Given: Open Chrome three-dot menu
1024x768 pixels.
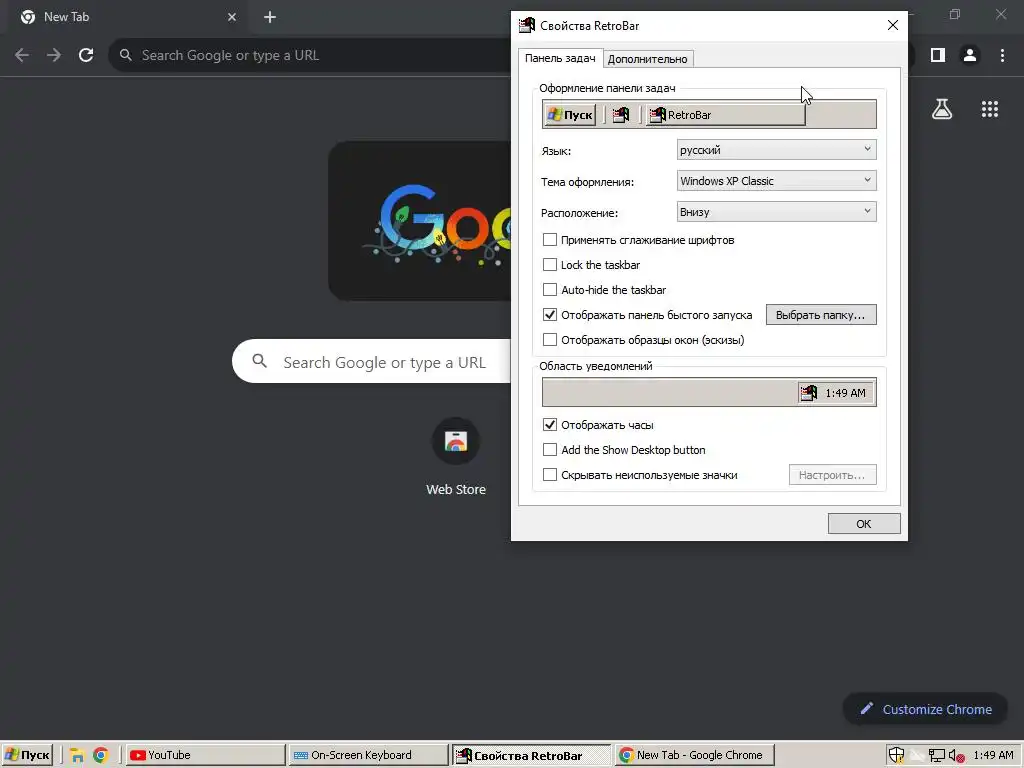Looking at the screenshot, I should point(1002,56).
